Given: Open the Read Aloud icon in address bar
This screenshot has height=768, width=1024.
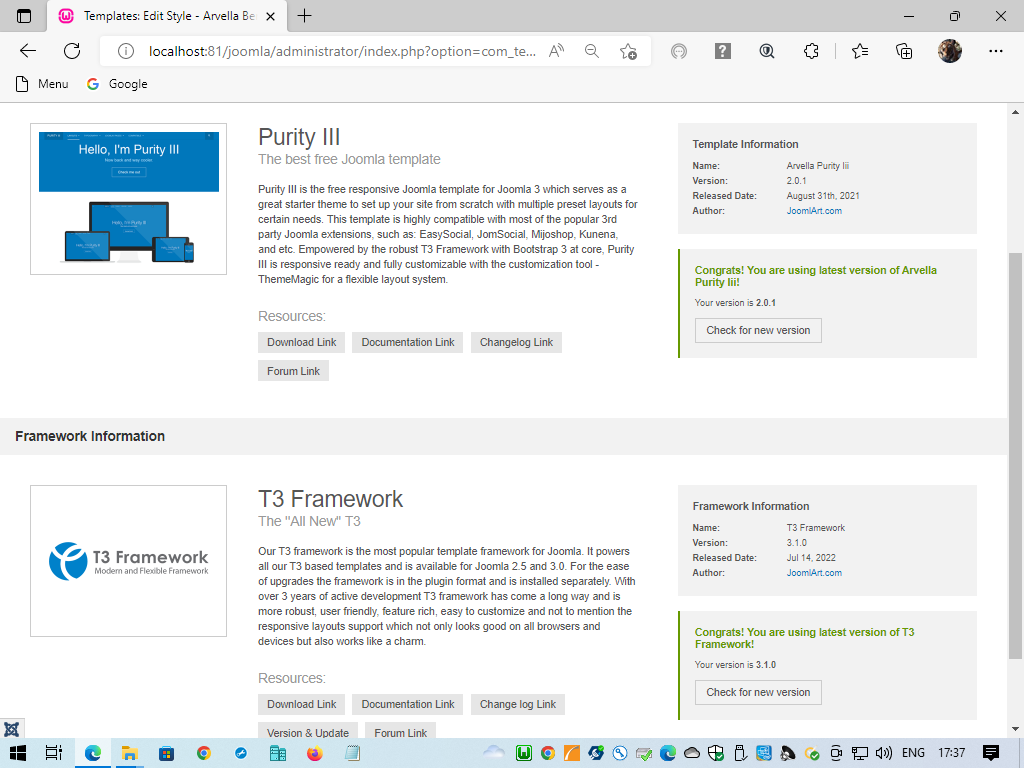Looking at the screenshot, I should coord(557,51).
